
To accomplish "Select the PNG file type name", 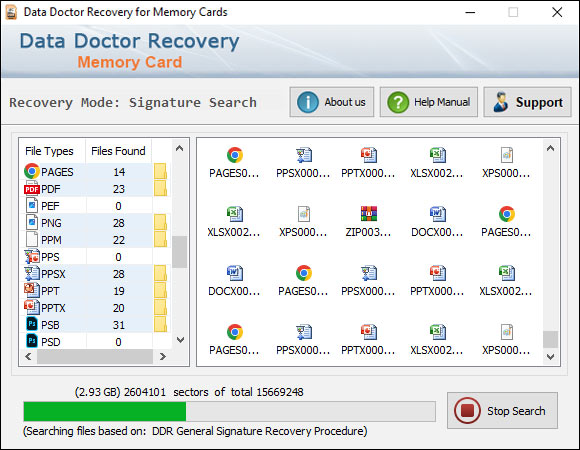I will click(x=51, y=223).
